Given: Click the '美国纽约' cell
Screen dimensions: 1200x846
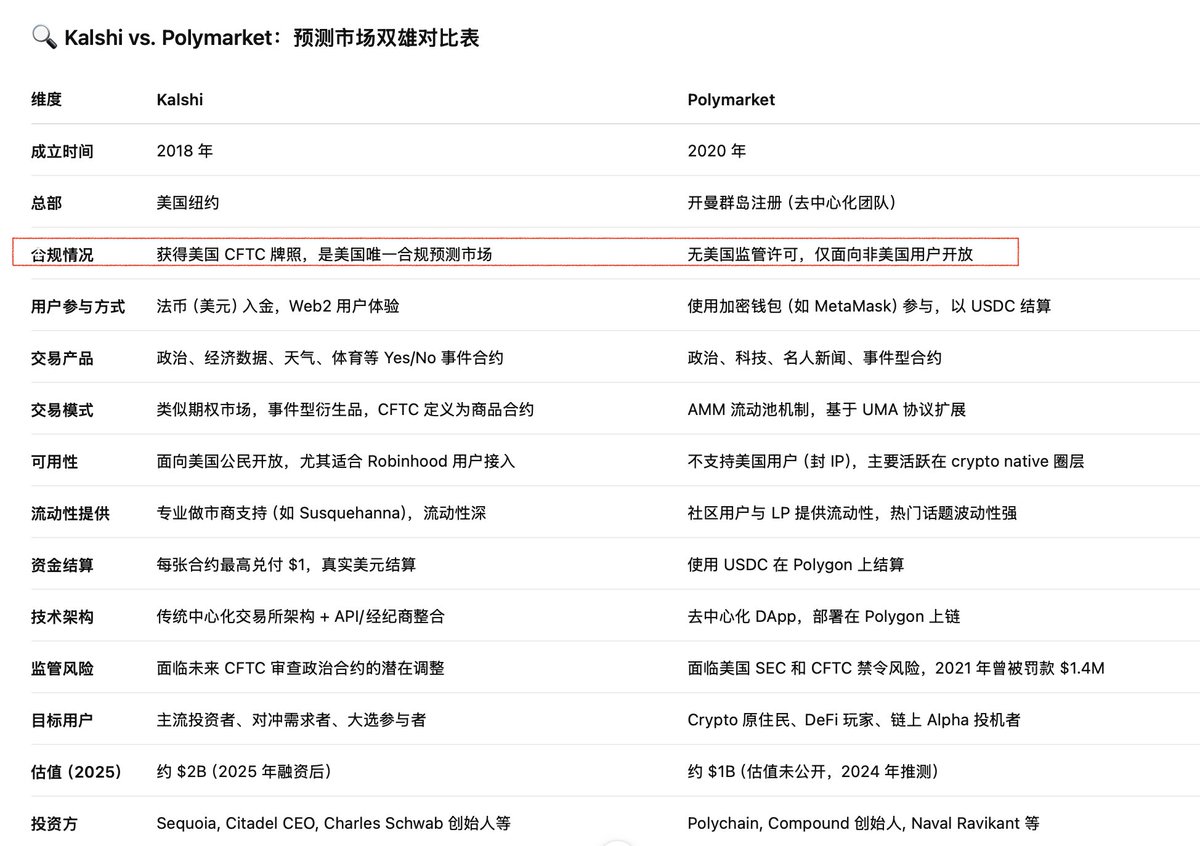Looking at the screenshot, I should tap(188, 203).
